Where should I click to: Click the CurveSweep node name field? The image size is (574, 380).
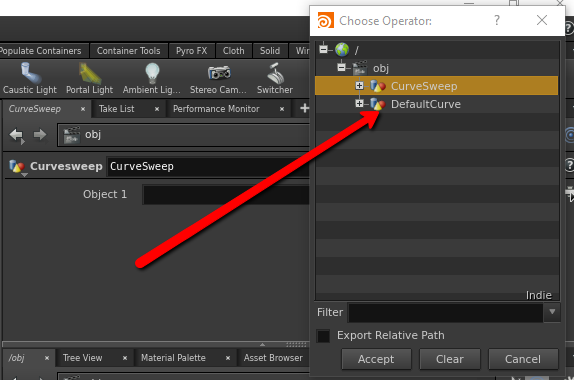(x=209, y=167)
